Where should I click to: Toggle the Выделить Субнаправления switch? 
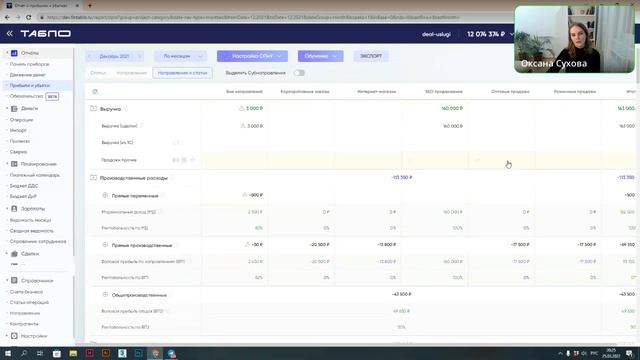pos(299,73)
